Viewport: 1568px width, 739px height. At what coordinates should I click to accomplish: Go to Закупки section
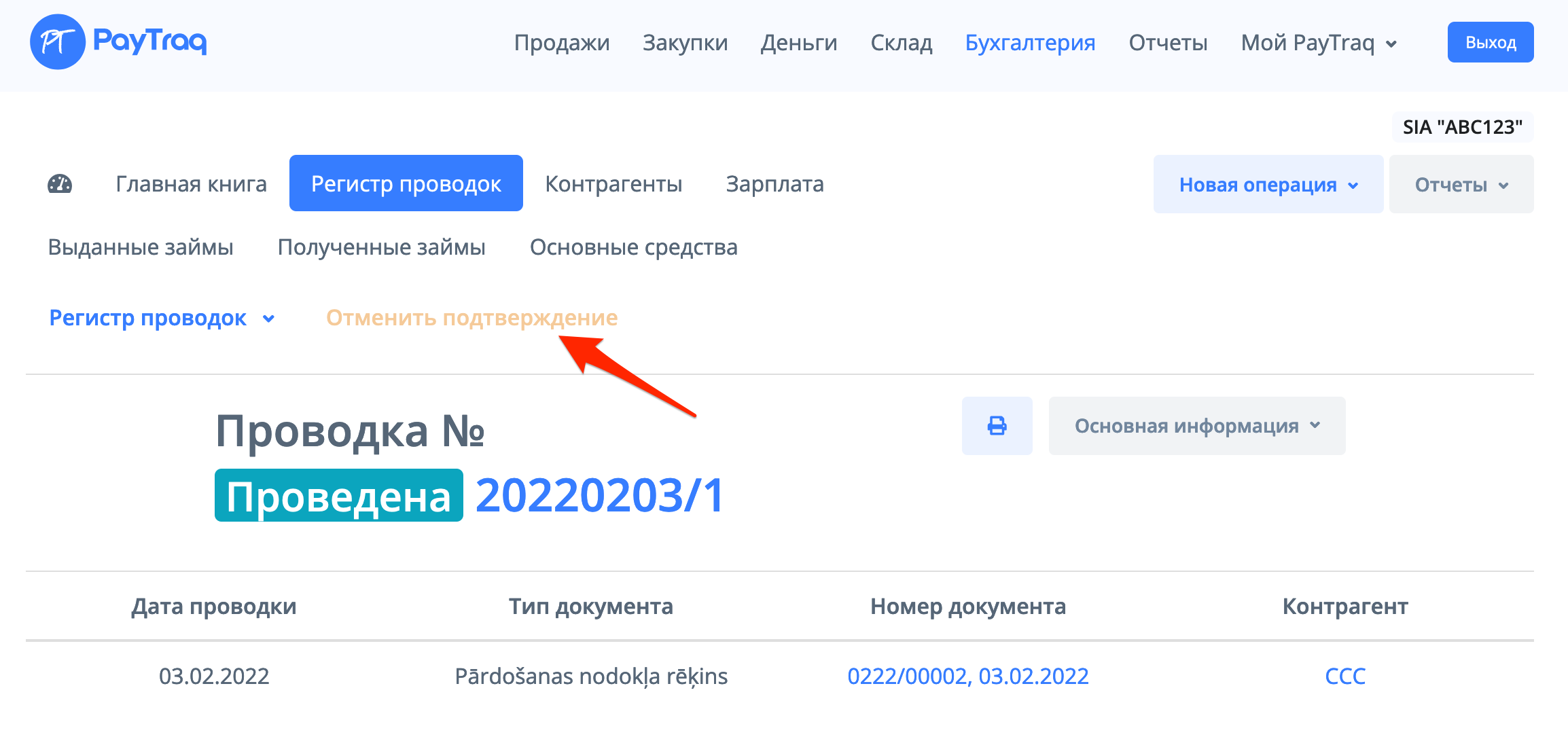(x=685, y=43)
